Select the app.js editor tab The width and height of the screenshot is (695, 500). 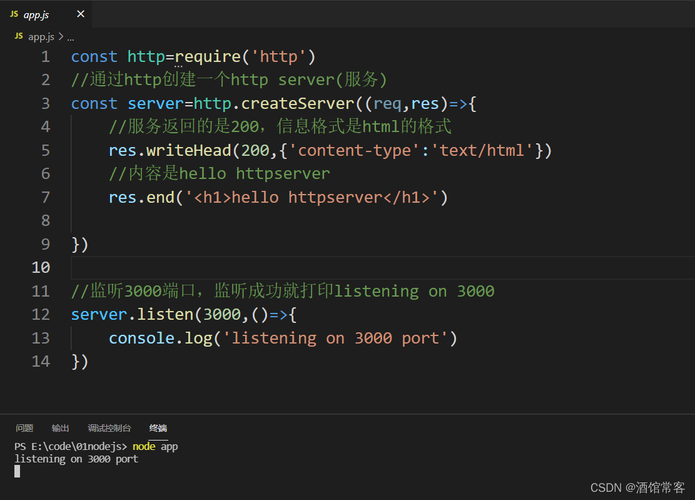coord(47,14)
